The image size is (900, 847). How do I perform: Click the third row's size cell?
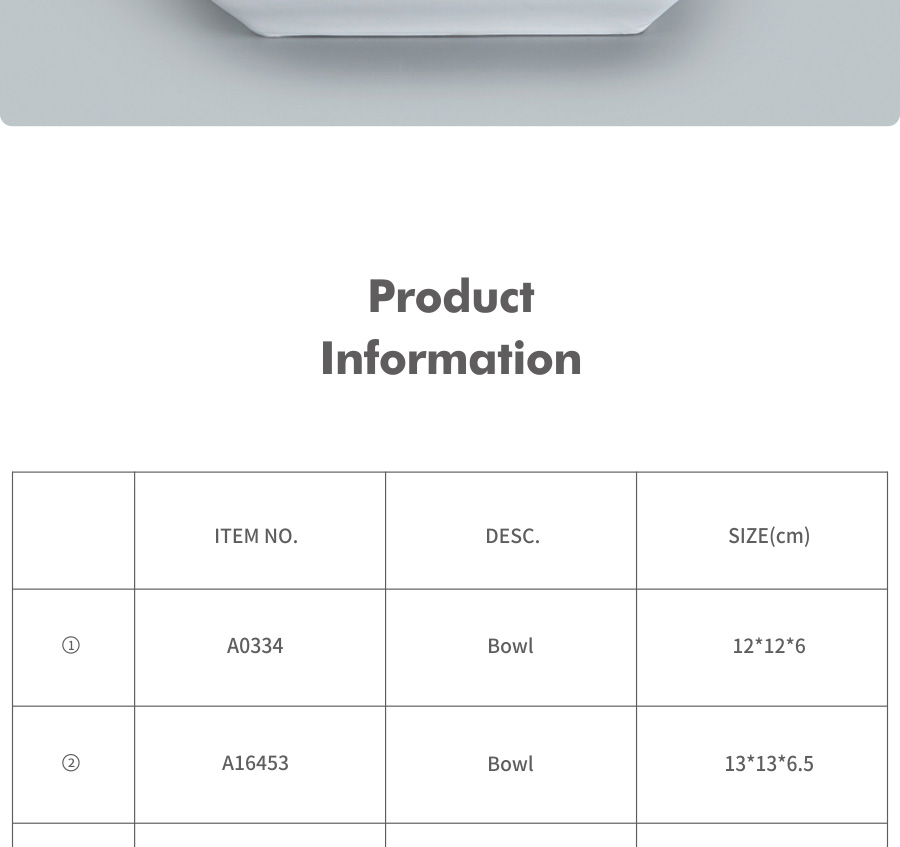[x=762, y=836]
